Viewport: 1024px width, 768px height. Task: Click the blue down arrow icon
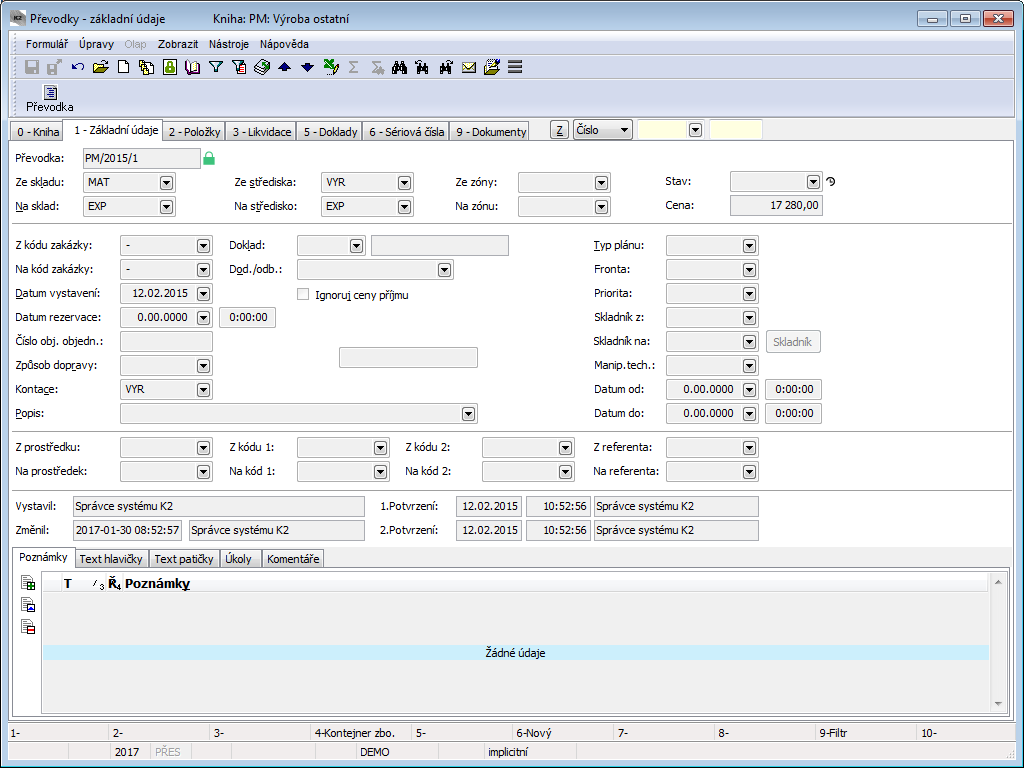(307, 67)
